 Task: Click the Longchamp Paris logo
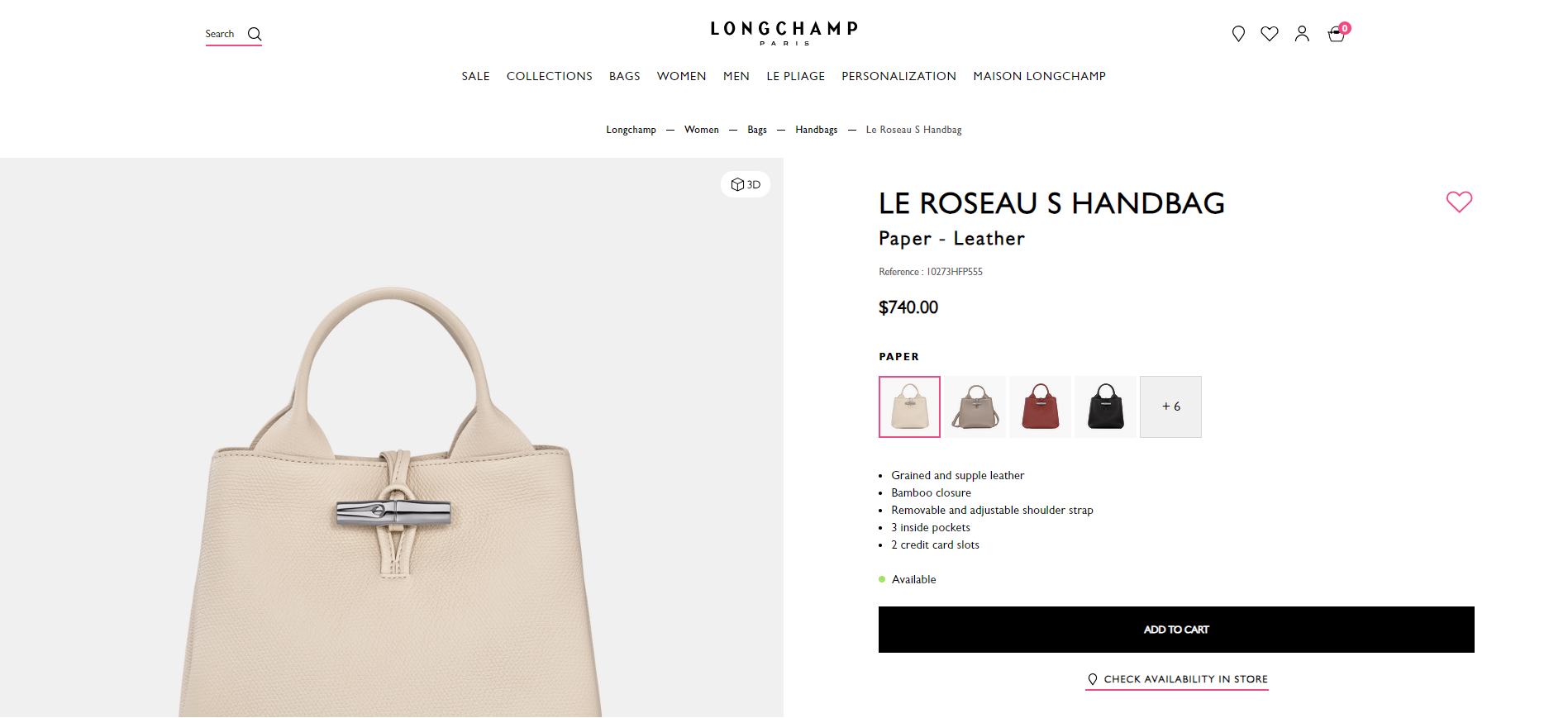coord(784,32)
